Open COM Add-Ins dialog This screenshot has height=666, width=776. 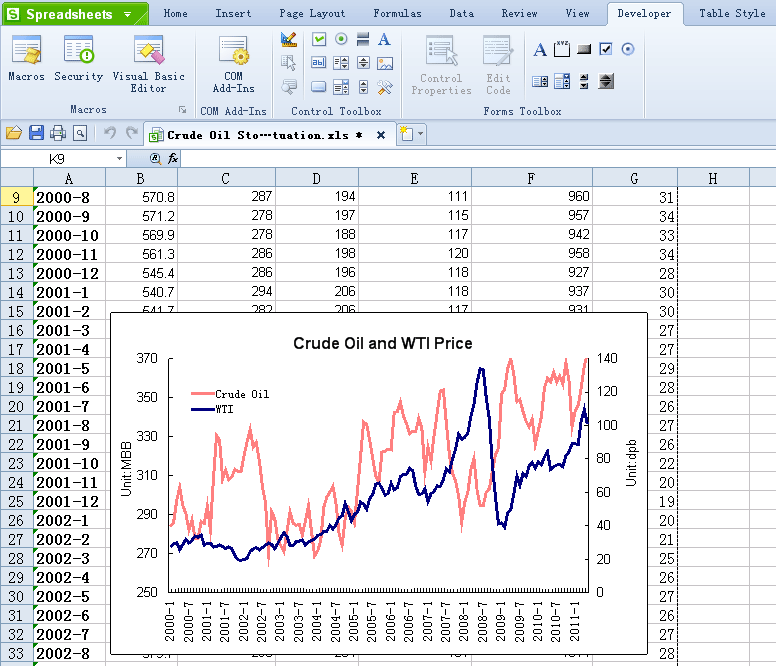[x=233, y=64]
